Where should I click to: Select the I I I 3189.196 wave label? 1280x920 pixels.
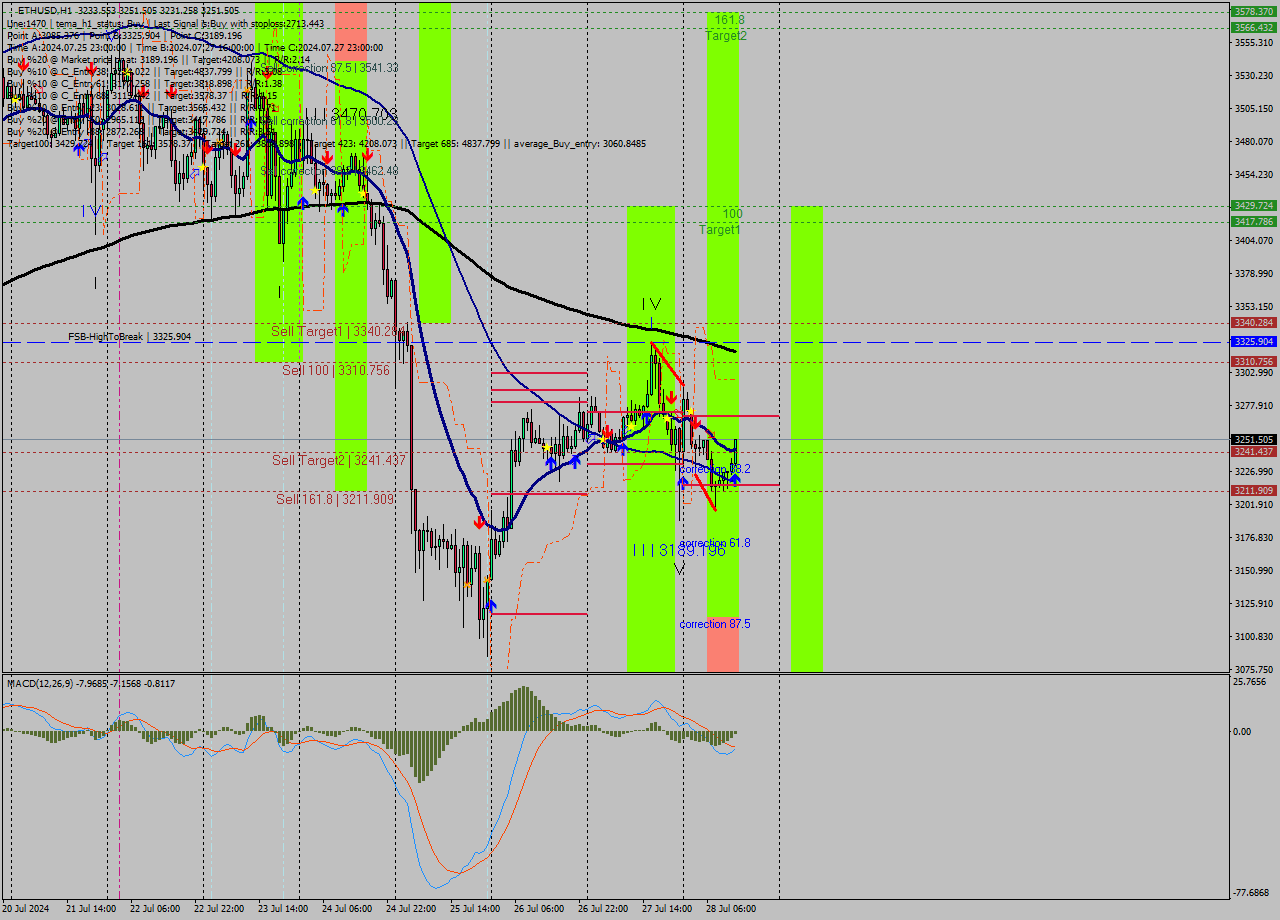click(679, 550)
